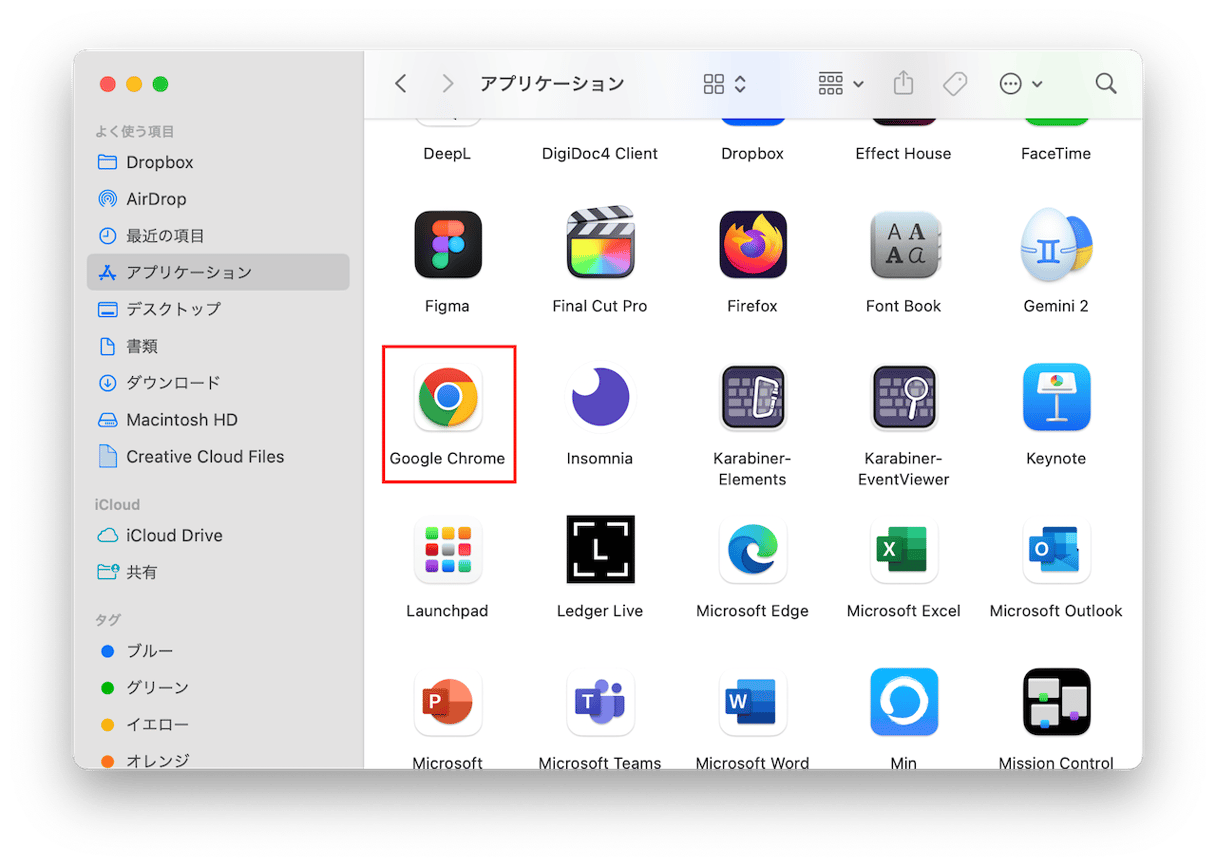Select アプリケーション in the sidebar
Image resolution: width=1216 pixels, height=866 pixels.
(x=218, y=272)
